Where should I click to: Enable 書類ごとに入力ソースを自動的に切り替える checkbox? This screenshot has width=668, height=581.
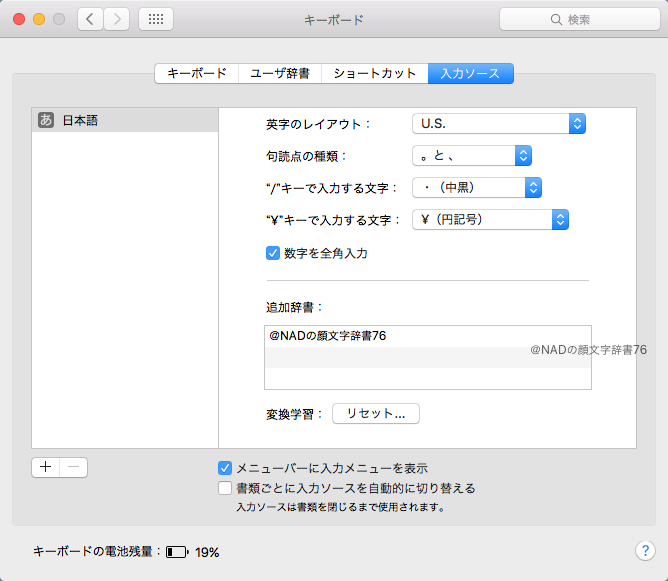click(x=225, y=488)
